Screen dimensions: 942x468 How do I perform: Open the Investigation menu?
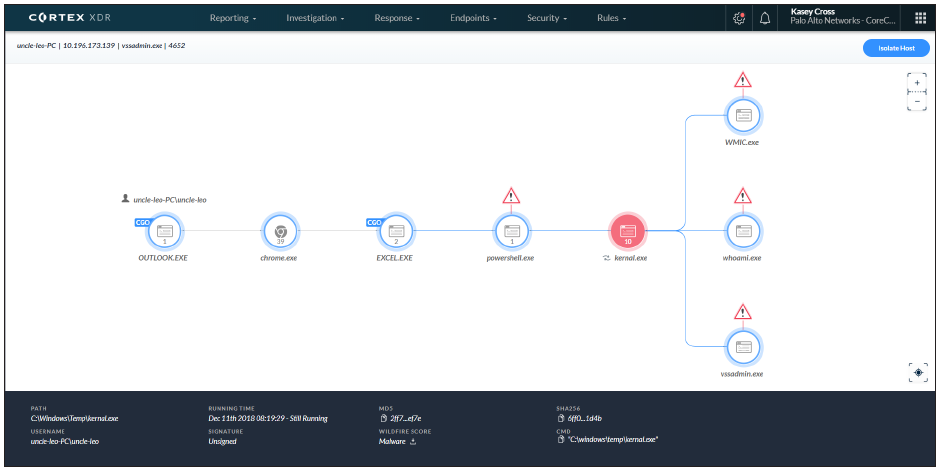[315, 18]
